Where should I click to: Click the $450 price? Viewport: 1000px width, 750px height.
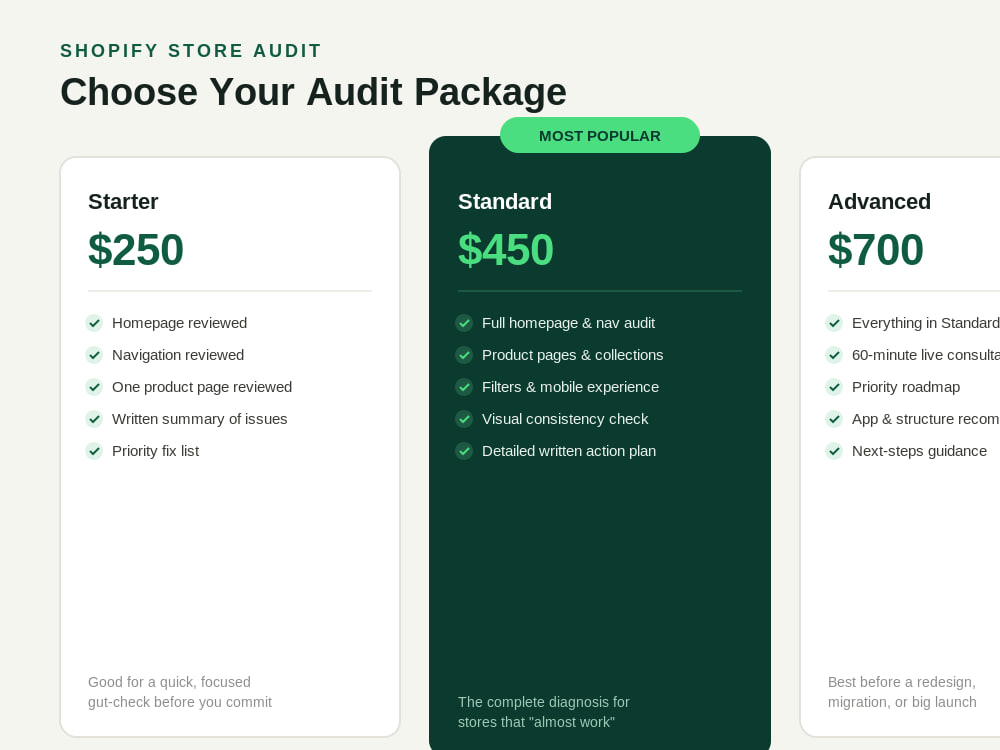(x=506, y=249)
